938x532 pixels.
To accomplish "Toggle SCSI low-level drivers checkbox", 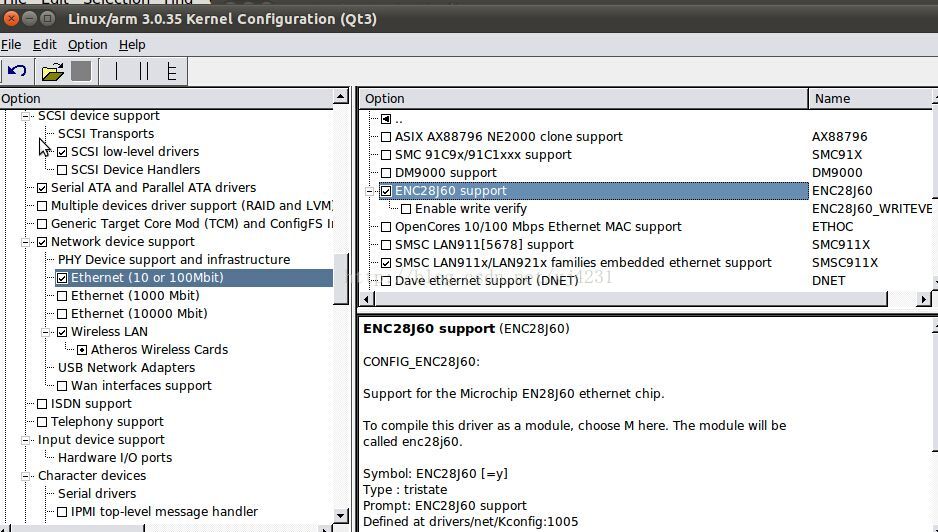I will 62,152.
